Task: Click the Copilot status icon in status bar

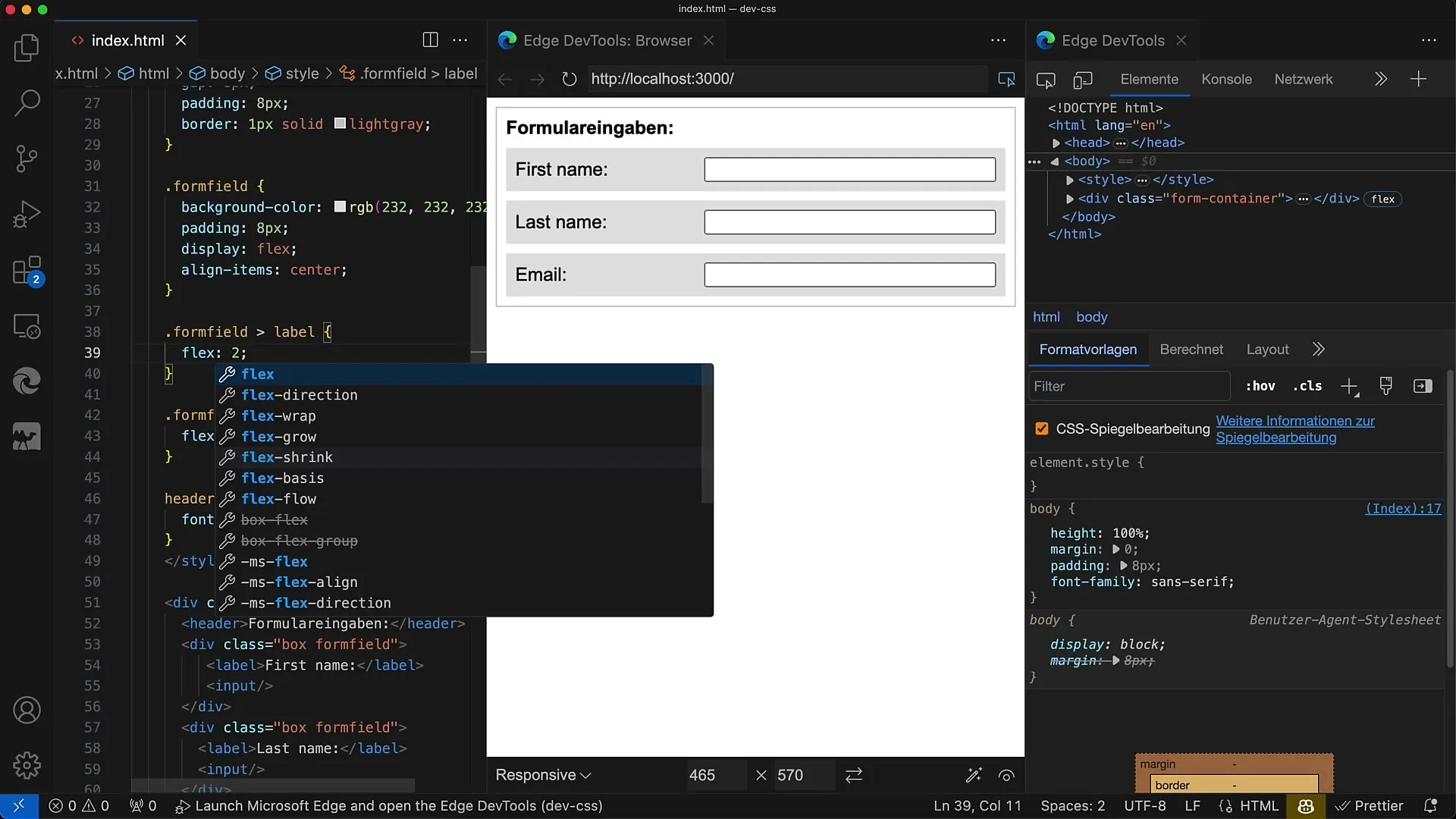Action: (x=1306, y=805)
